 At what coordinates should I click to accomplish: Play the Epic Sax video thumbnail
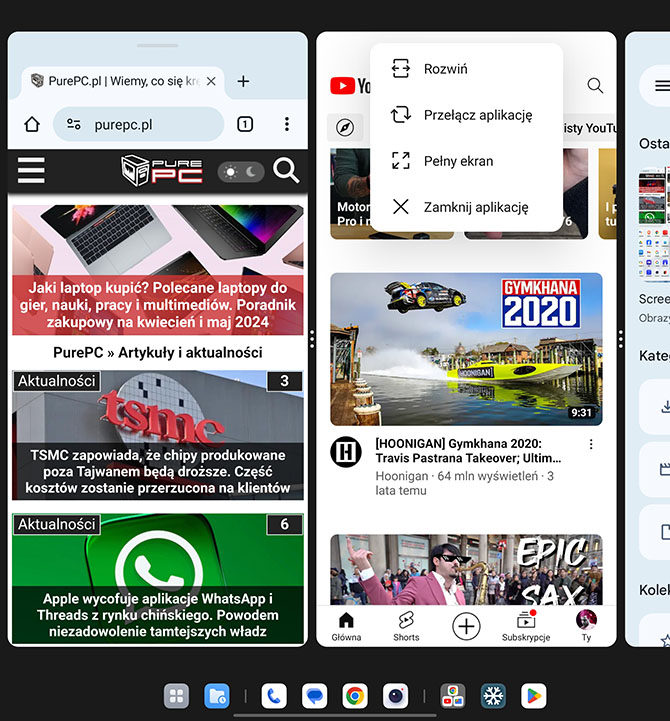click(x=466, y=570)
